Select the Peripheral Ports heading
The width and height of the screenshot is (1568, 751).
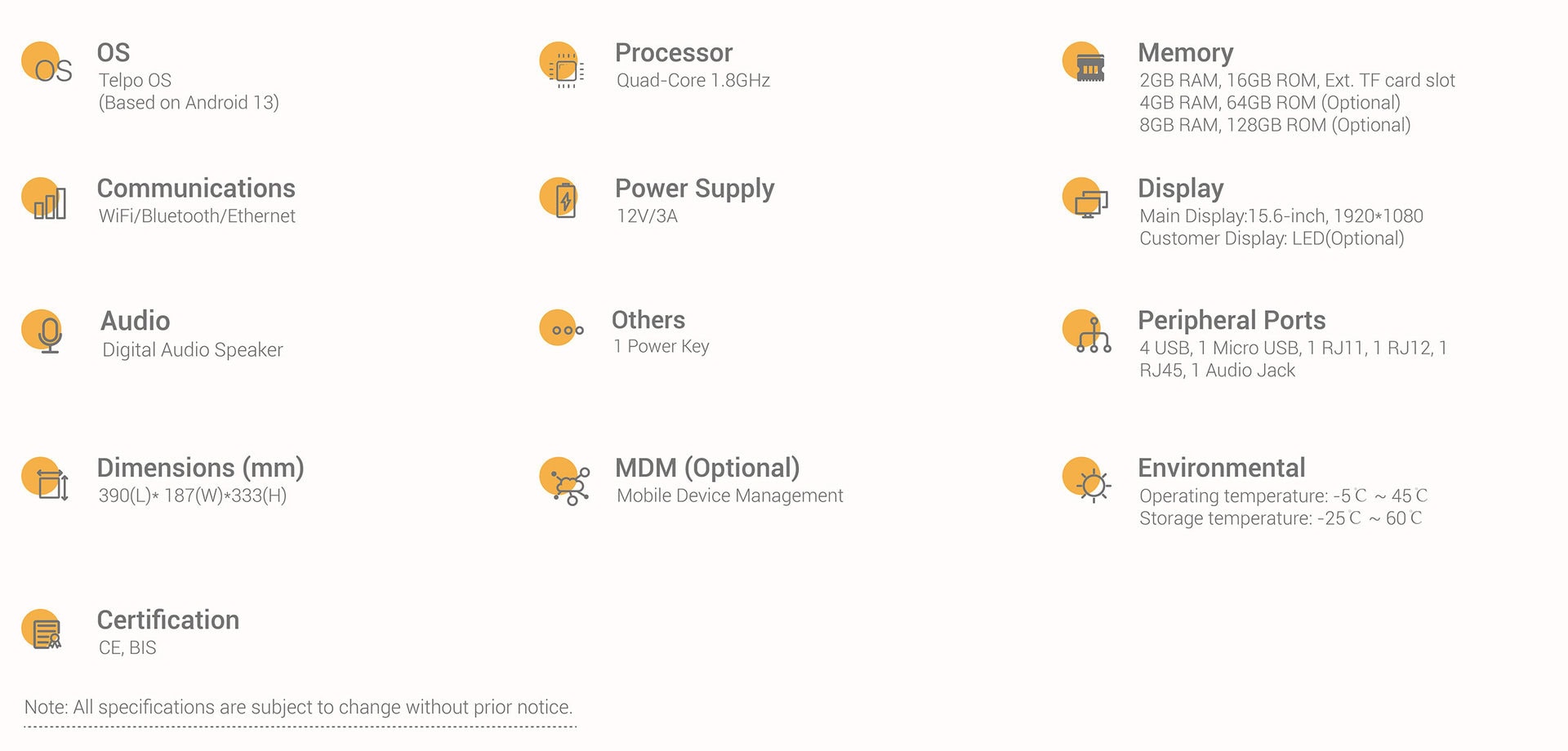[x=1232, y=320]
